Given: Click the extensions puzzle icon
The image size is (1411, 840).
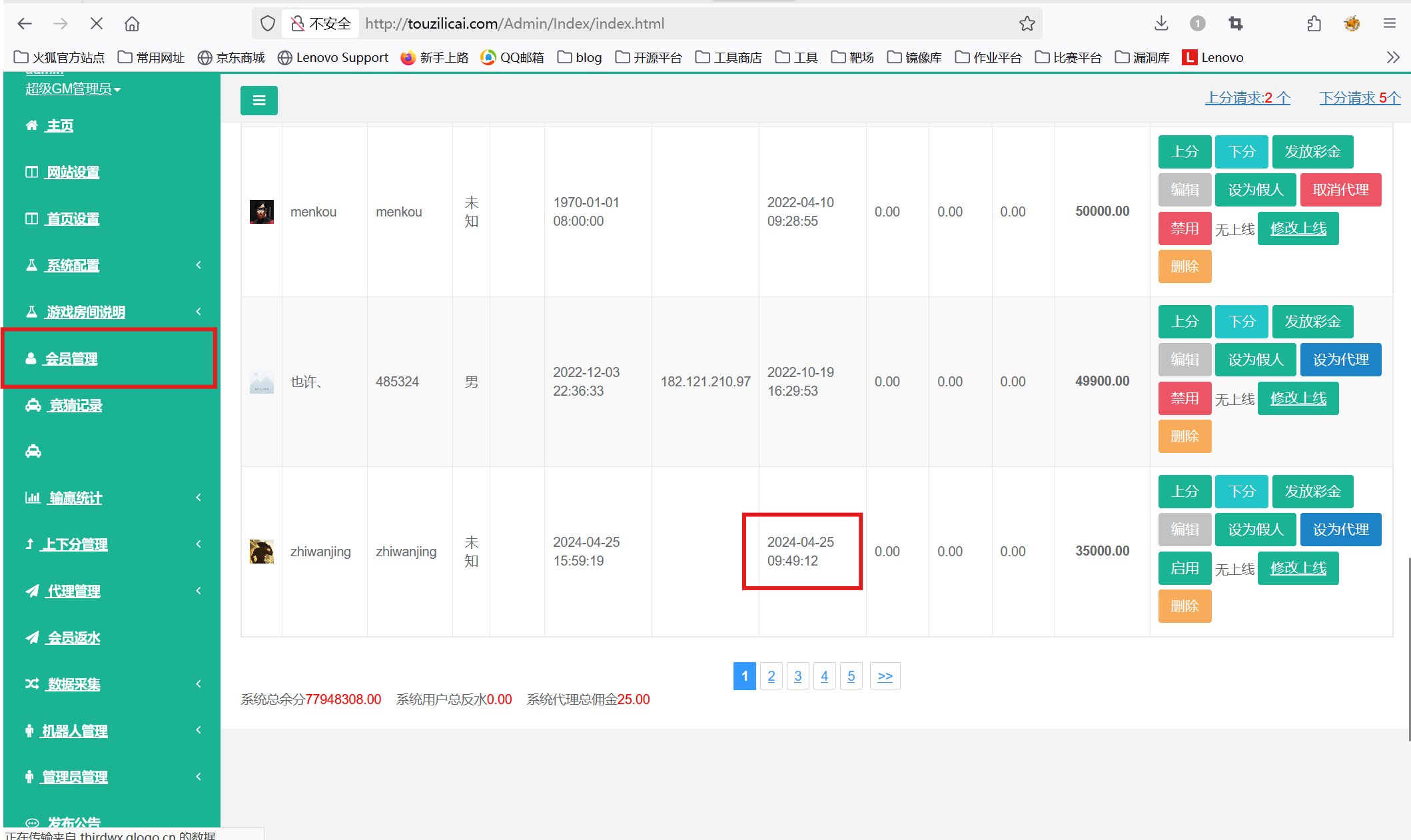Looking at the screenshot, I should (1314, 24).
